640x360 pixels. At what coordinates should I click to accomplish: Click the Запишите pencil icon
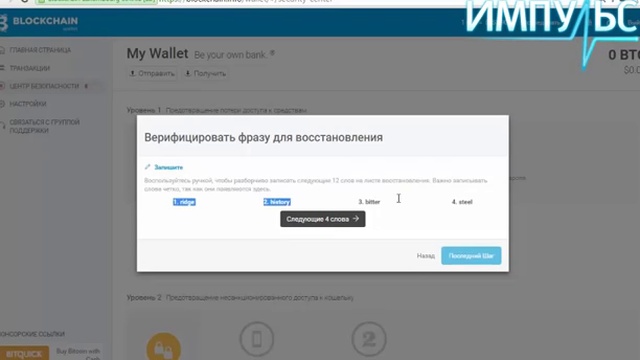coord(147,167)
